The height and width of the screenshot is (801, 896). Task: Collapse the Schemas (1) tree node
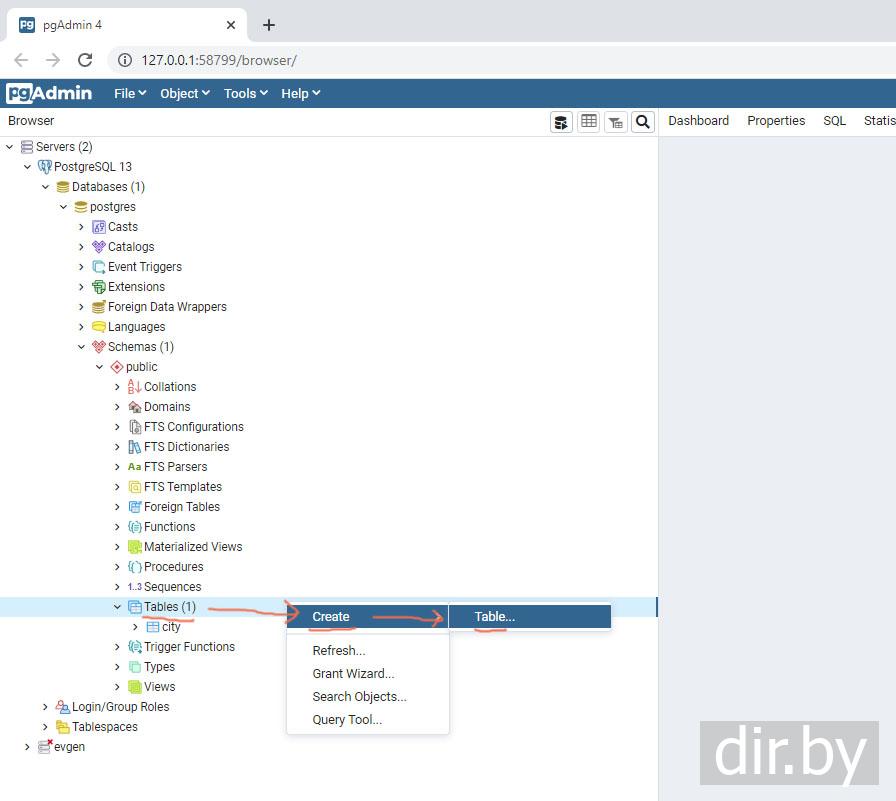click(x=82, y=347)
